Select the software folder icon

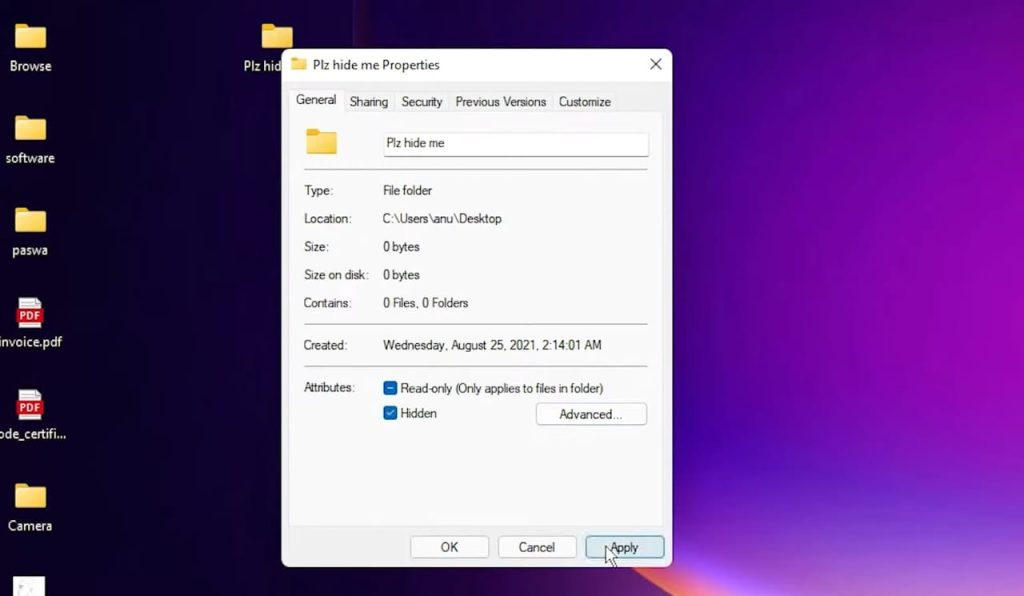tap(30, 130)
